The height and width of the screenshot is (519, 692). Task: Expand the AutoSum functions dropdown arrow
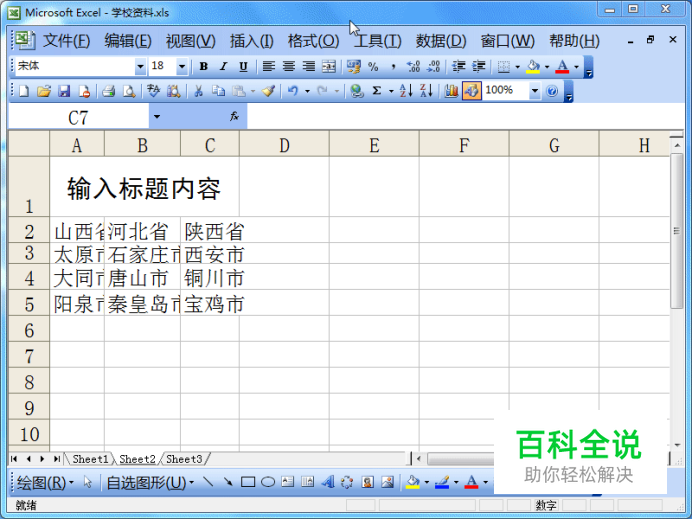coord(391,91)
